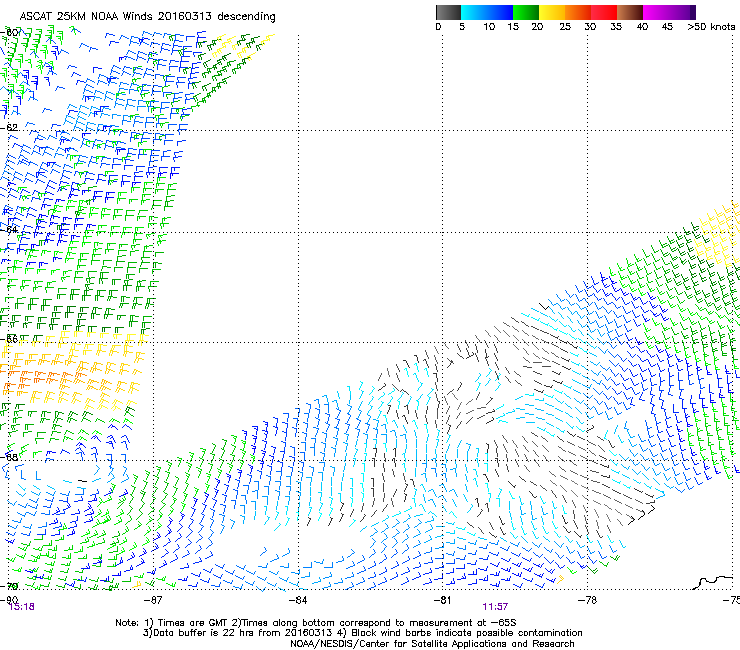Screen dimensions: 740x650
Task: Select the orange 25–30 knots color bar segment
Action: [x=578, y=12]
